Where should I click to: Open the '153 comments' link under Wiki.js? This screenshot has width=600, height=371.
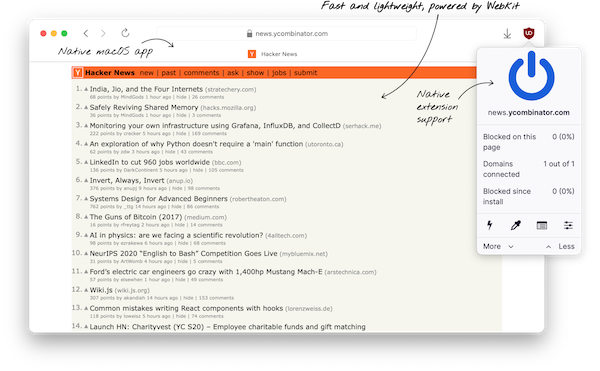coord(216,298)
